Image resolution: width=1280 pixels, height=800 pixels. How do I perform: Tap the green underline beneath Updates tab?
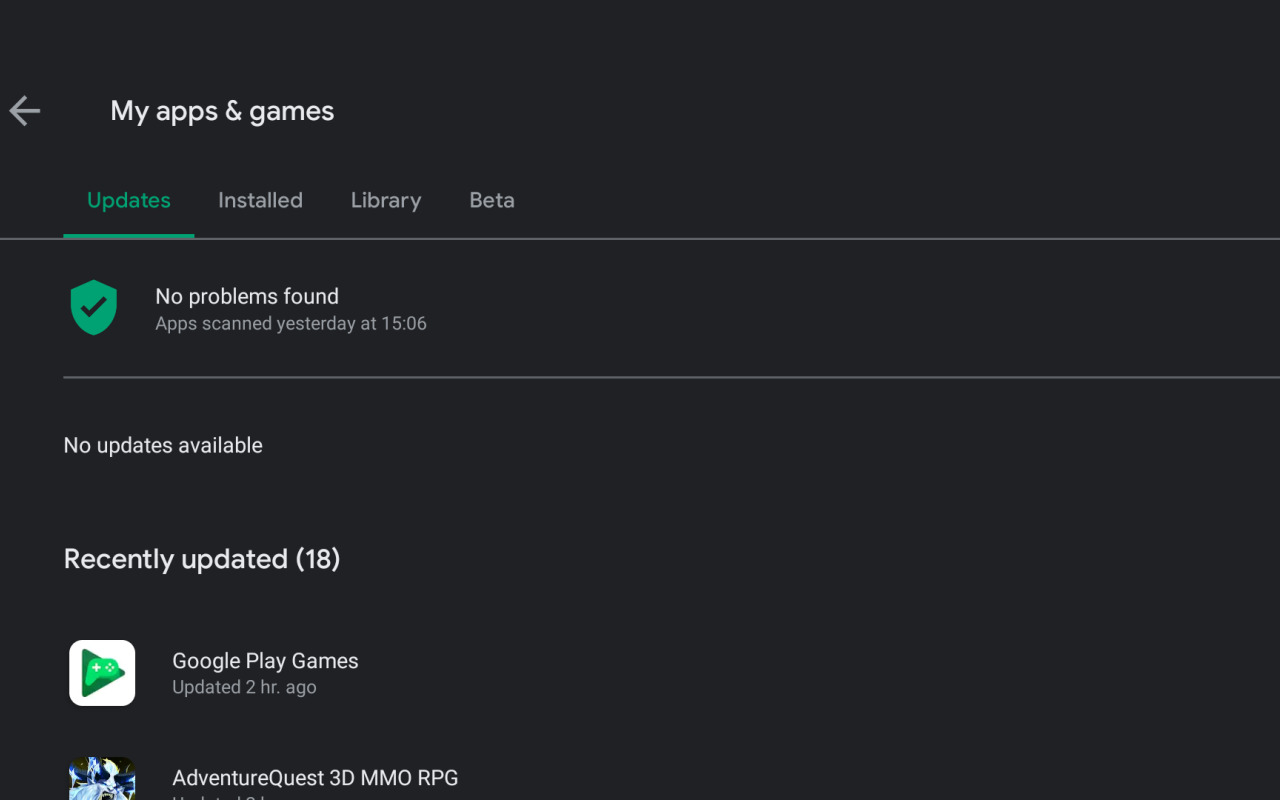[129, 236]
